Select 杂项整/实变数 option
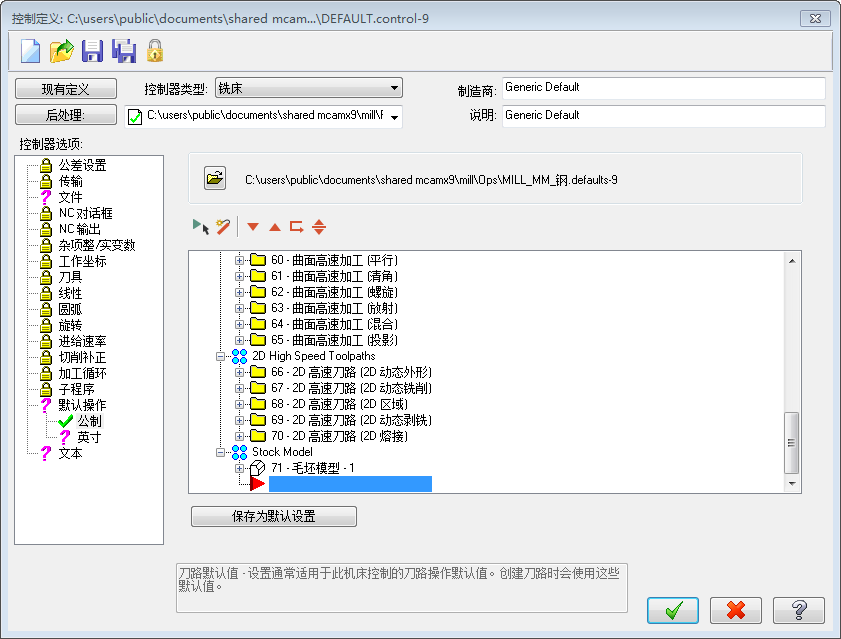 coord(97,245)
